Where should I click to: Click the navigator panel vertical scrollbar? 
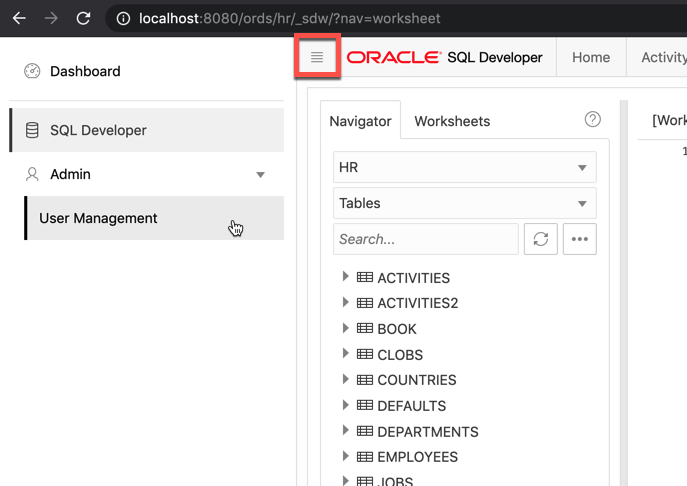[x=623, y=293]
